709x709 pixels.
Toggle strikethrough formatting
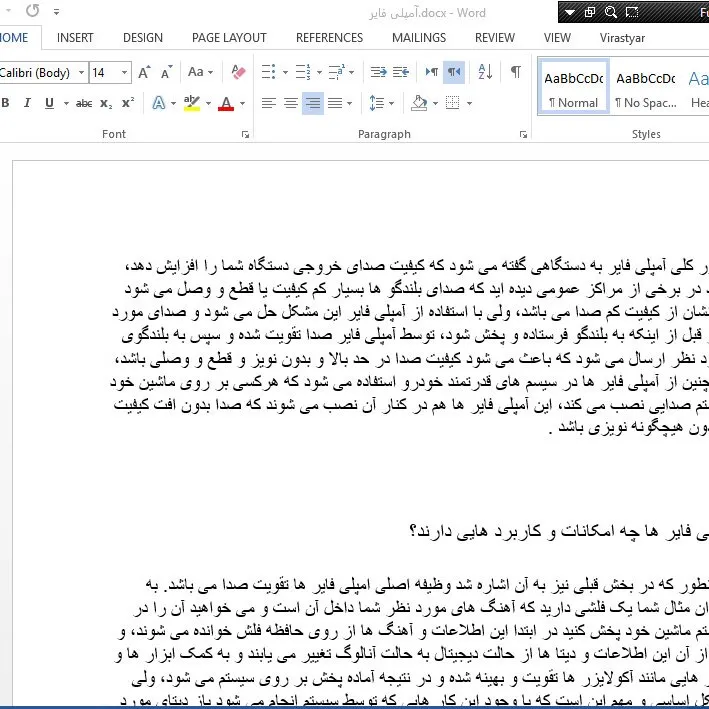[84, 103]
